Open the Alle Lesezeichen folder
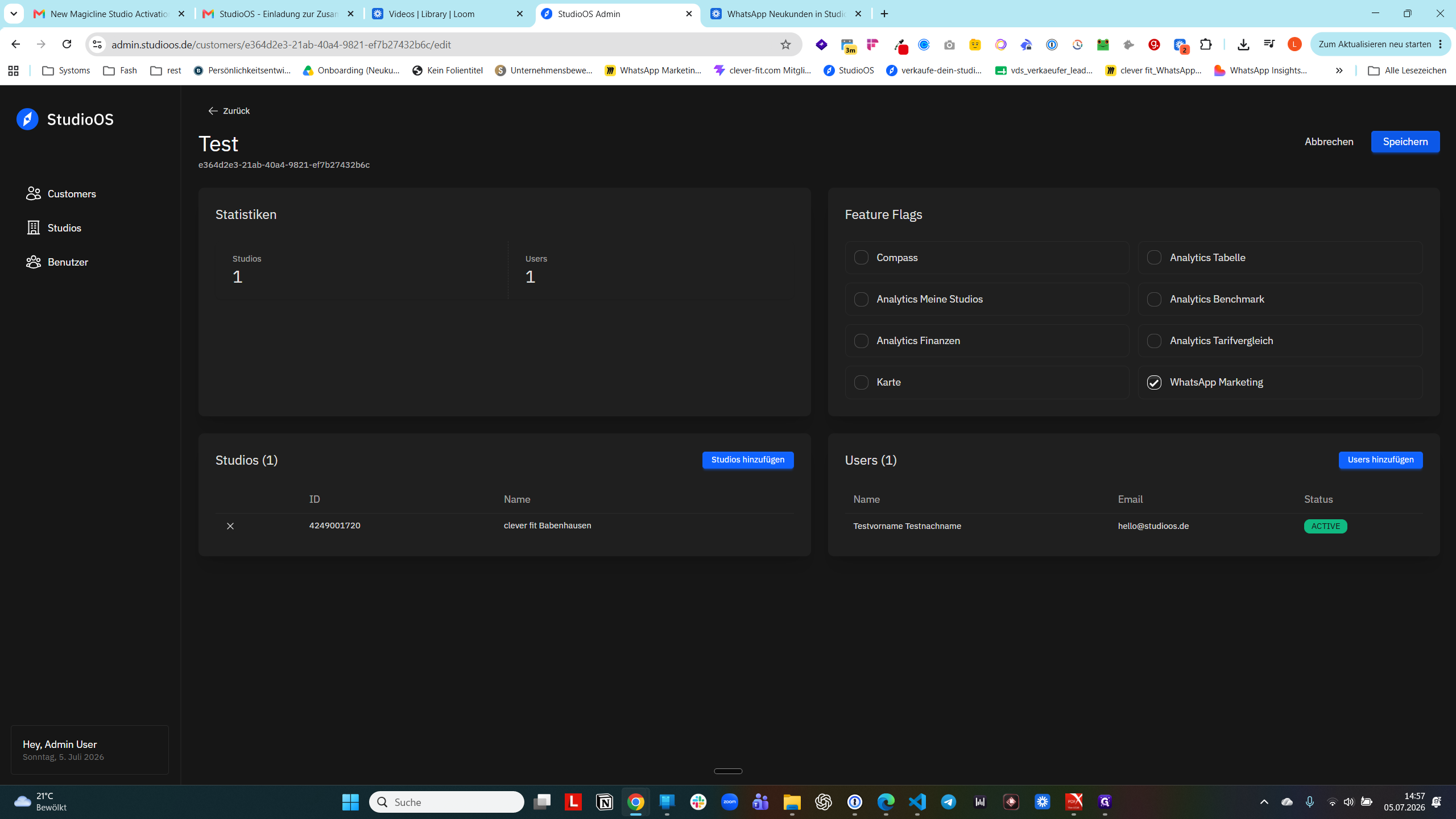The width and height of the screenshot is (1456, 819). [1407, 71]
